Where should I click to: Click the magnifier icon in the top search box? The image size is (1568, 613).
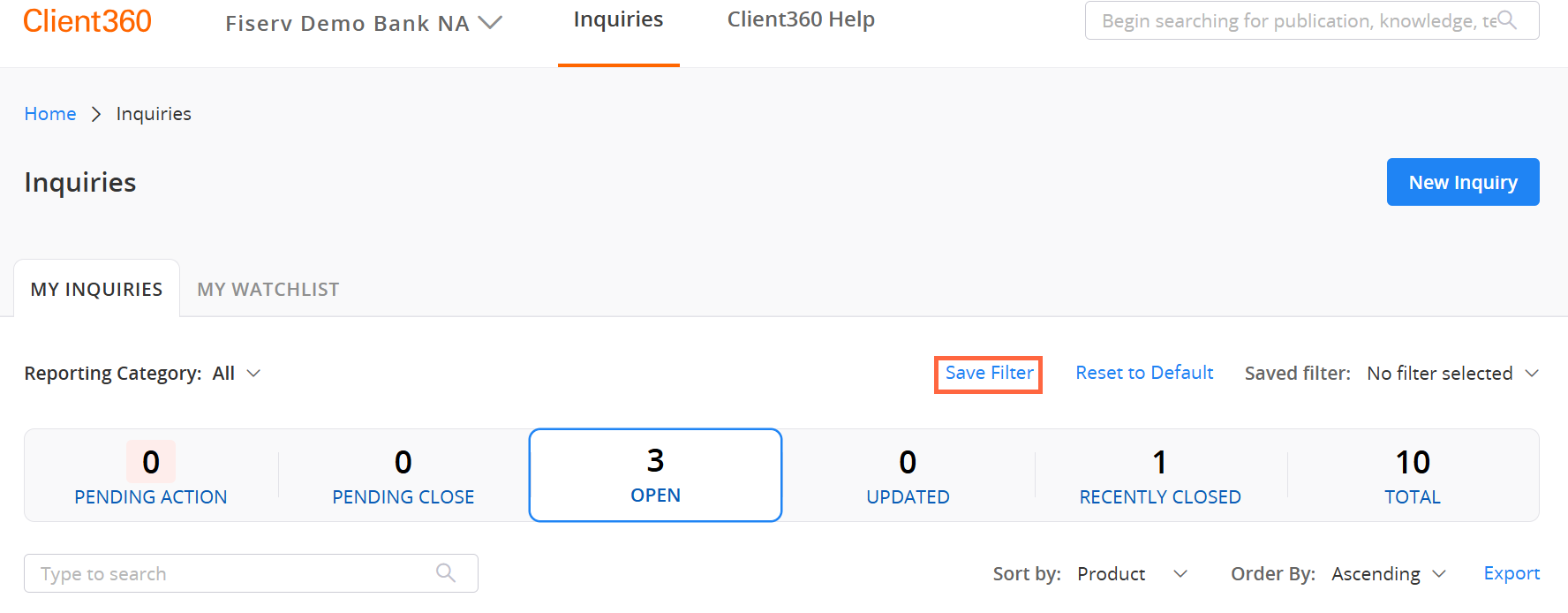1507,19
